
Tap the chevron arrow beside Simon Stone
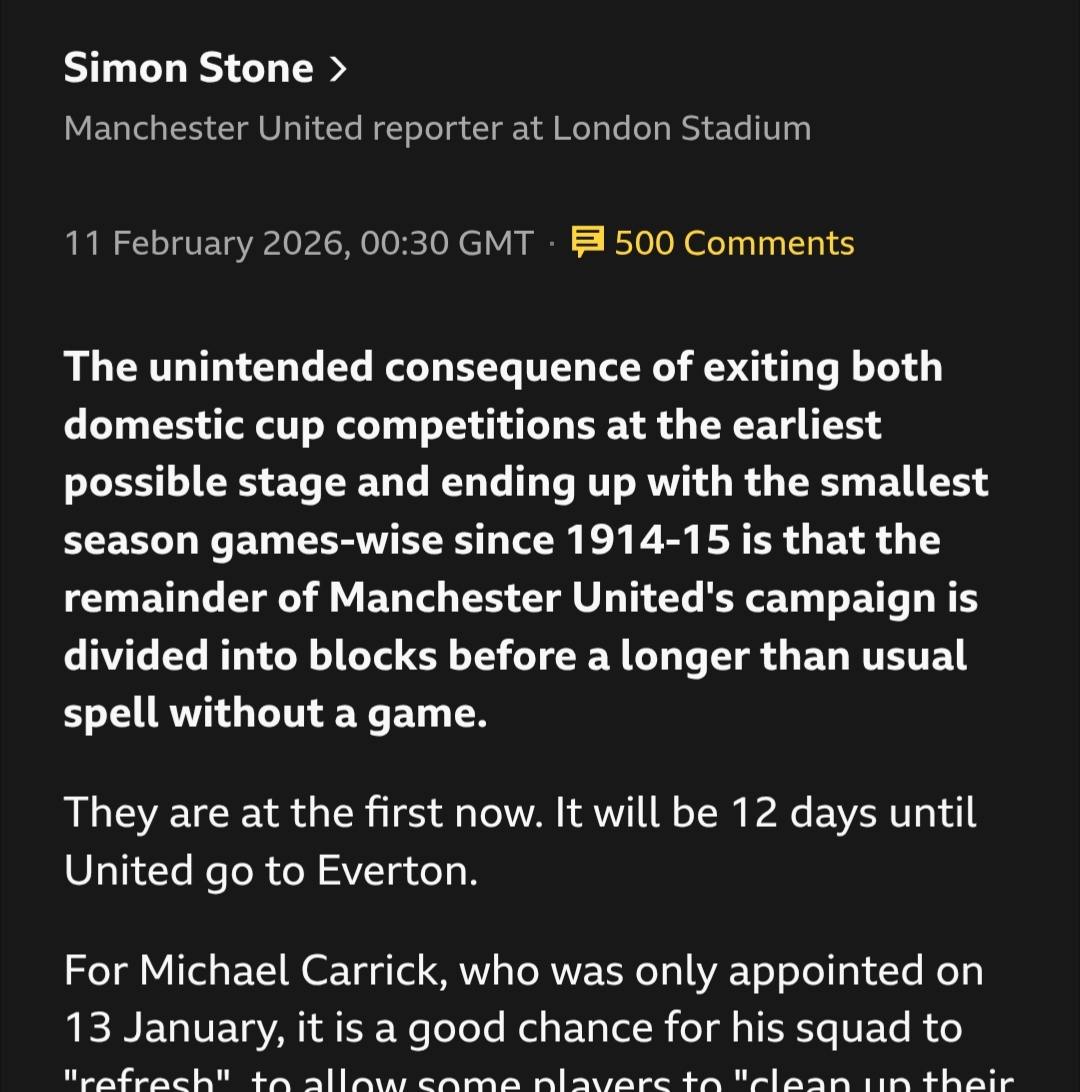click(x=338, y=69)
